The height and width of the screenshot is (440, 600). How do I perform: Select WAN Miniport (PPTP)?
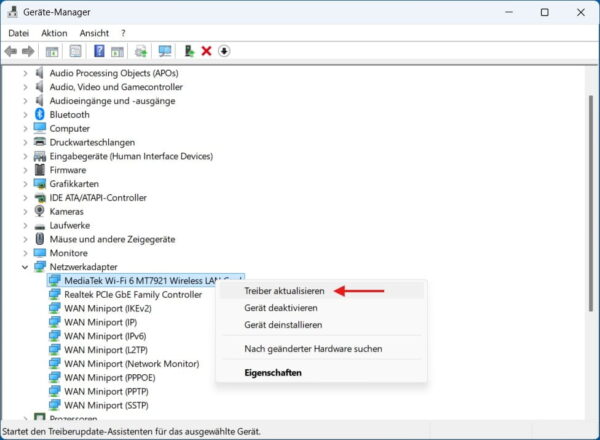[x=106, y=391]
